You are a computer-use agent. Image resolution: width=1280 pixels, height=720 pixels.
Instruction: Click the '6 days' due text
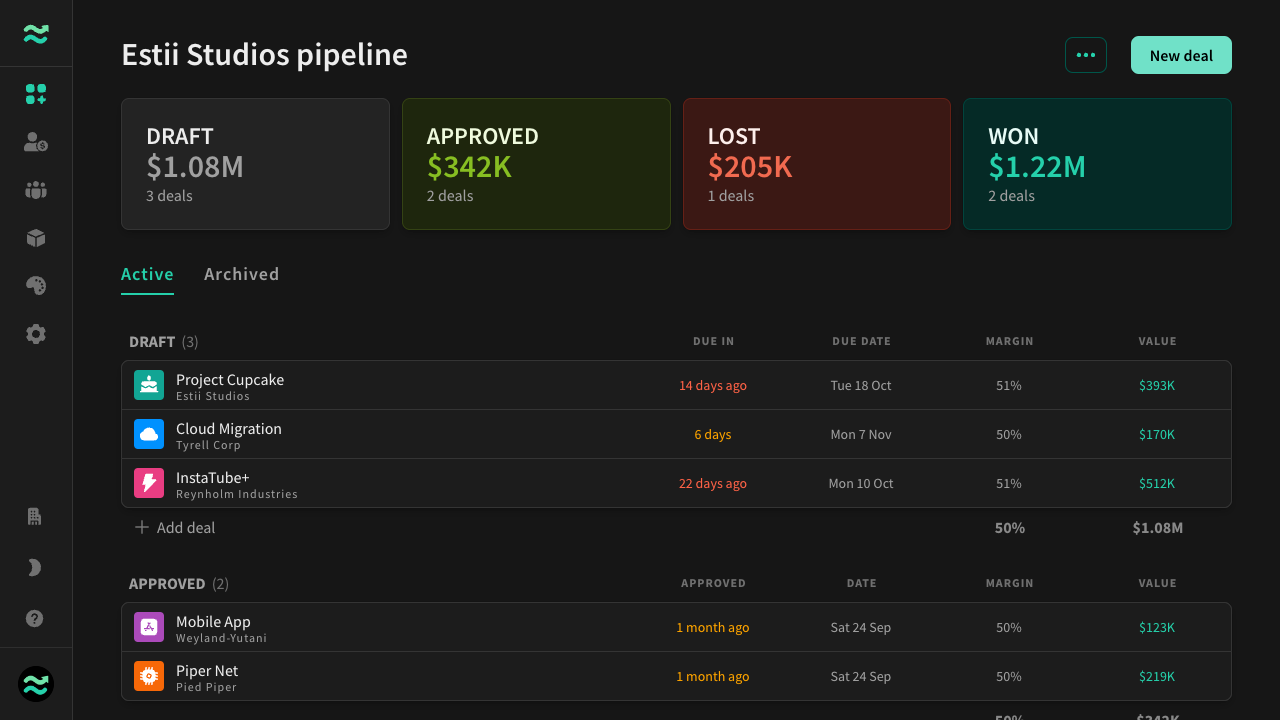tap(713, 434)
